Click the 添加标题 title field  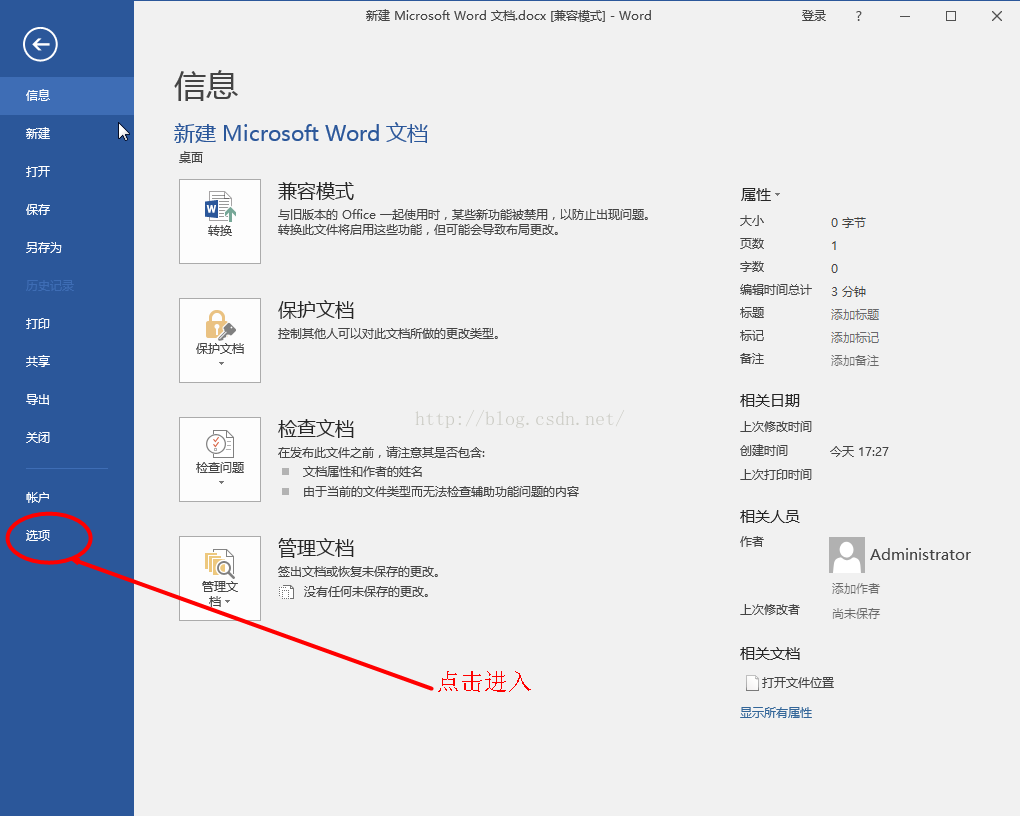click(x=855, y=315)
